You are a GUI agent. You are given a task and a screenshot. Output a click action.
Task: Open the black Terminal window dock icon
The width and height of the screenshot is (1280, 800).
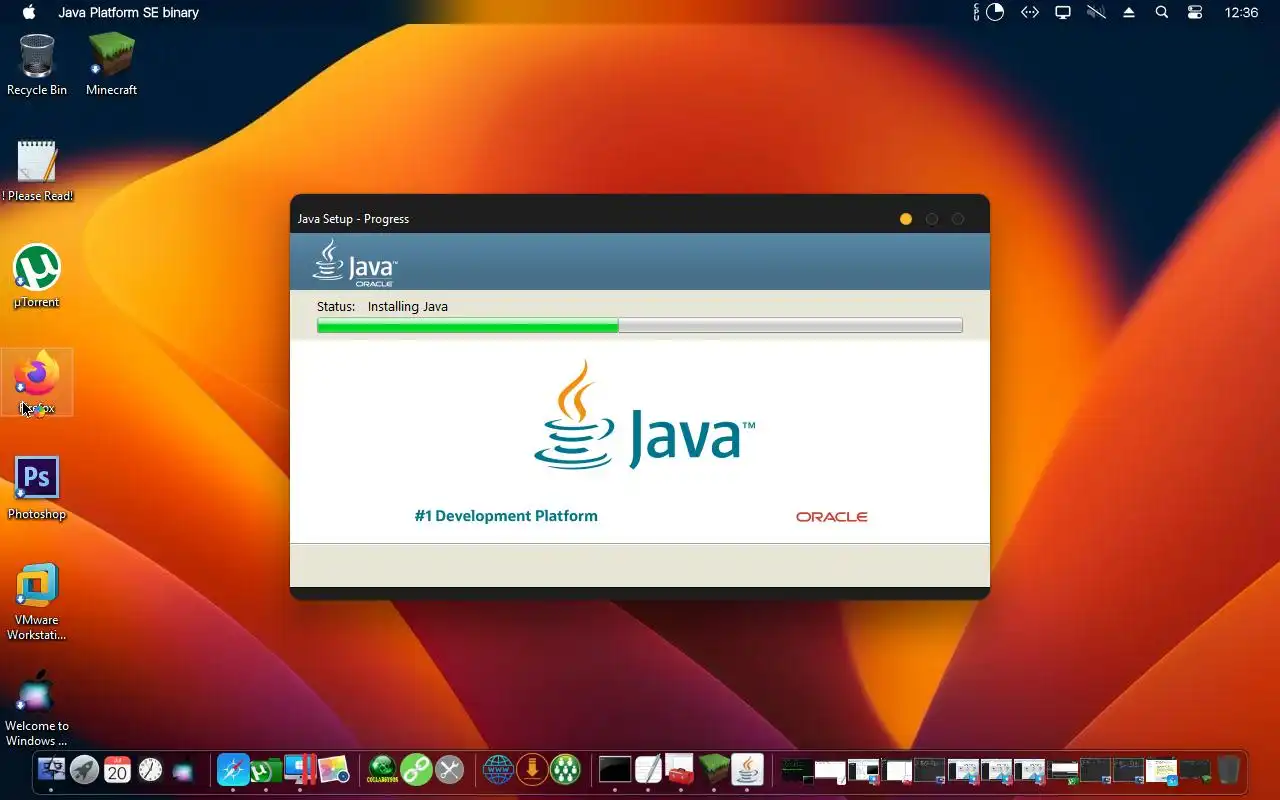pos(615,769)
